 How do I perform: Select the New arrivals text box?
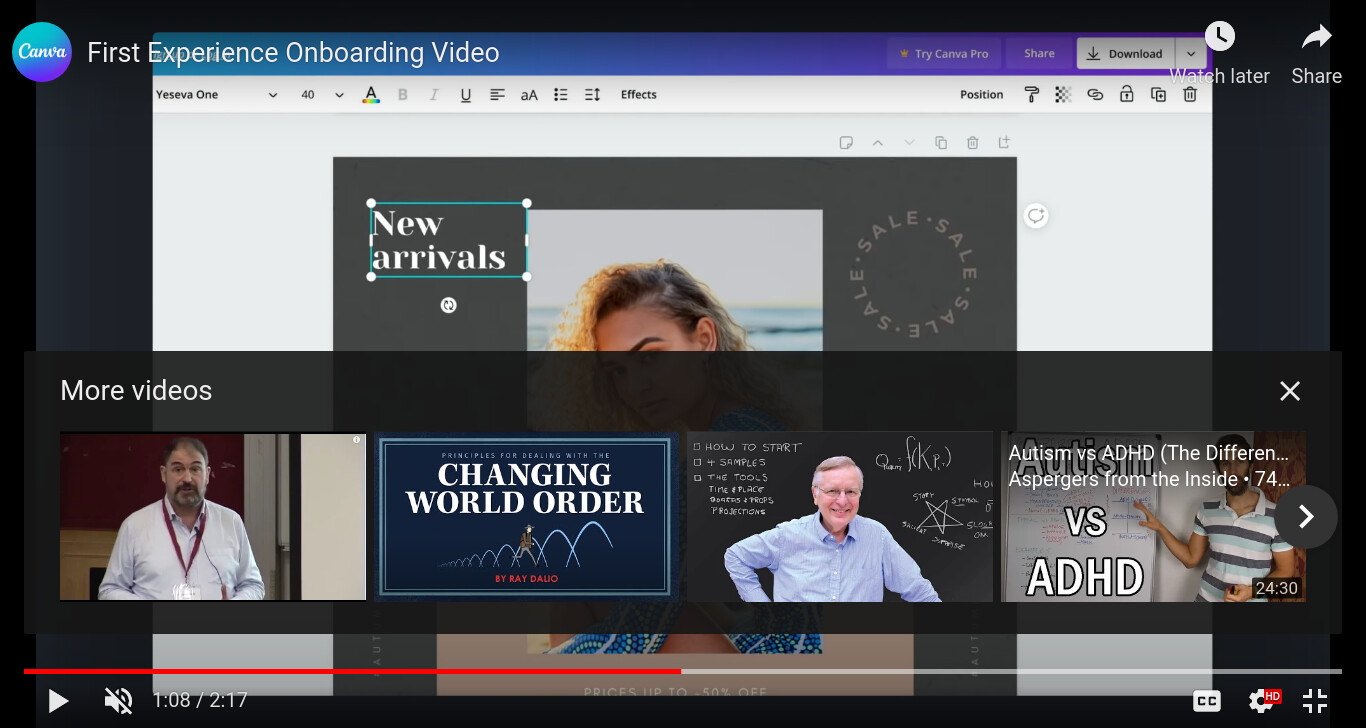[449, 240]
